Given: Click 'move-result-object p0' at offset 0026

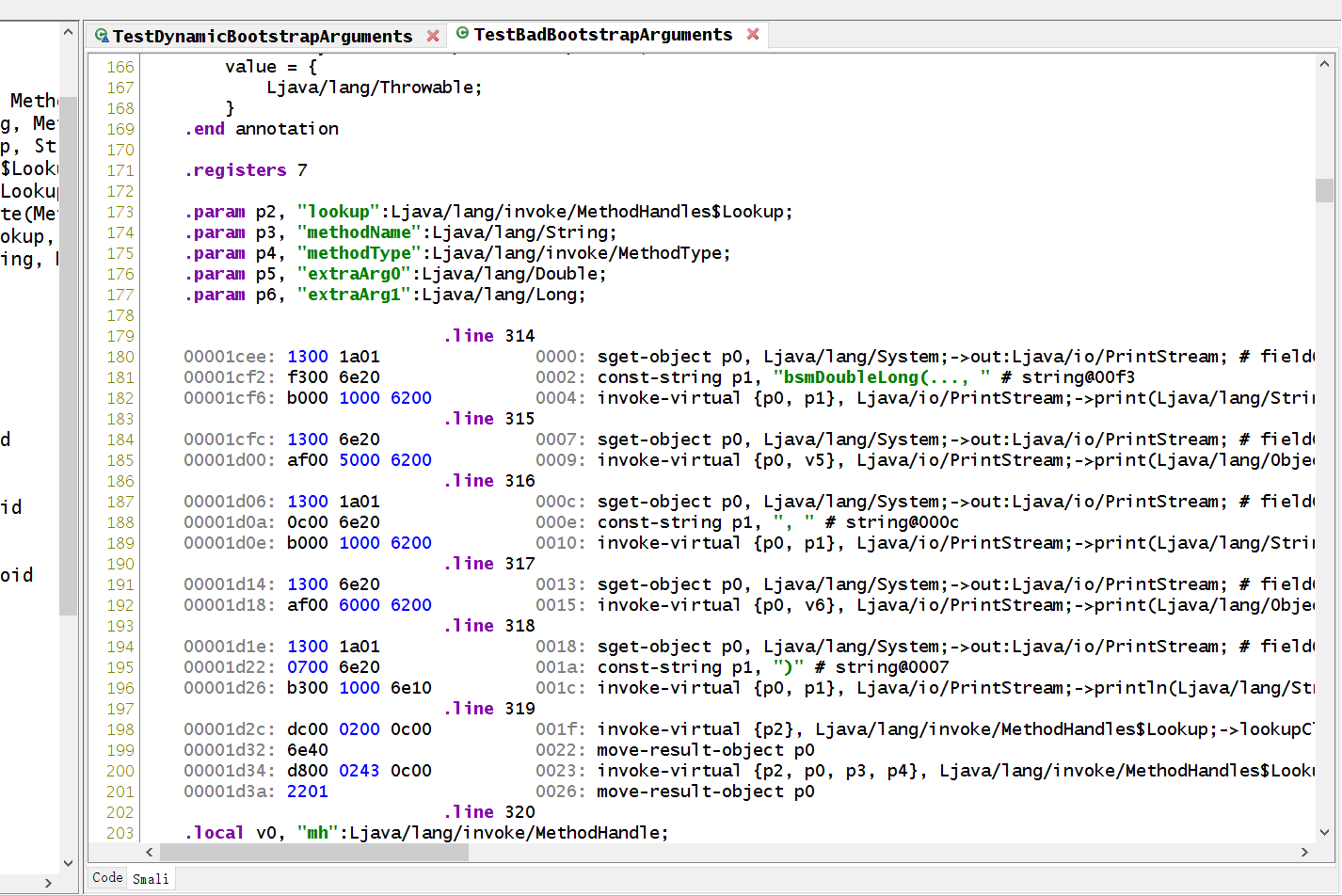Looking at the screenshot, I should 706,792.
